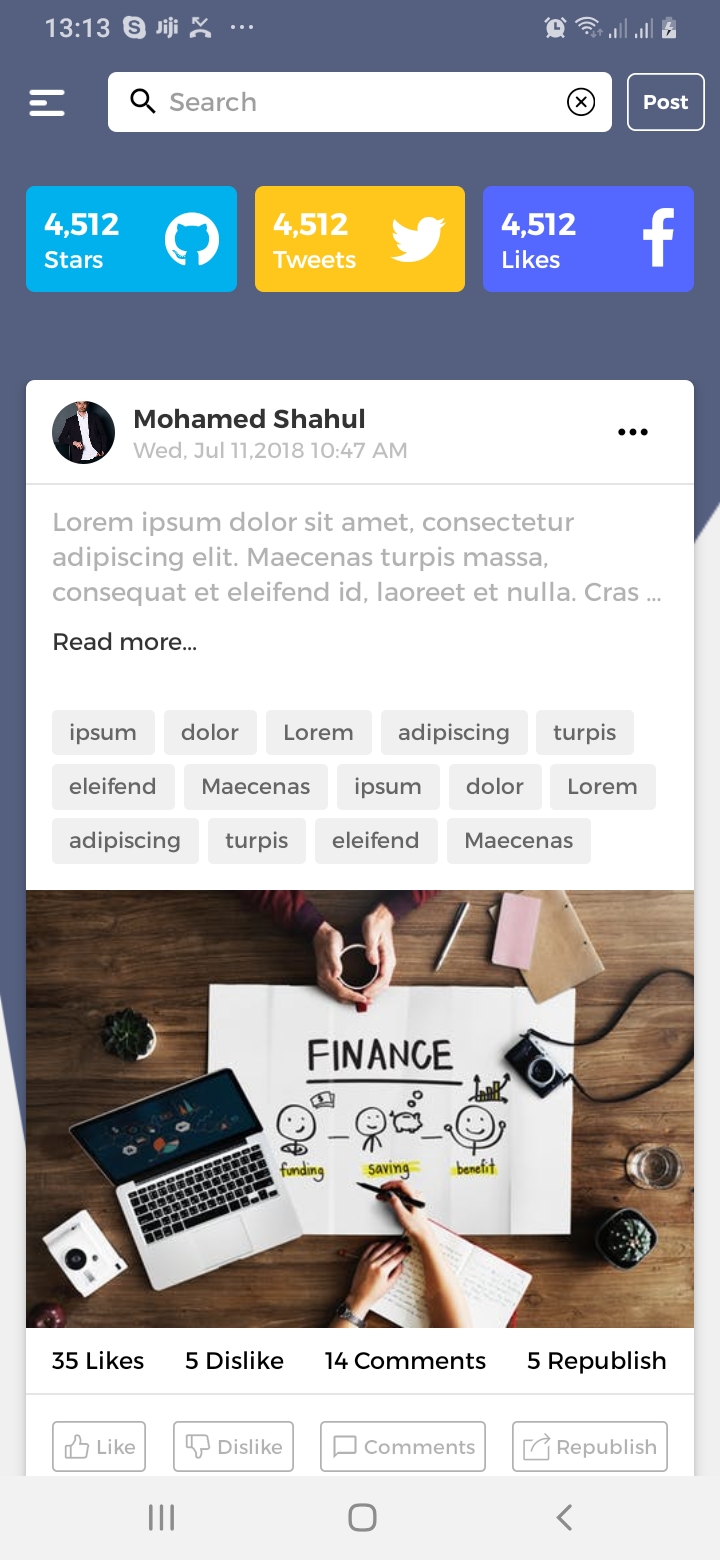
Task: Tap Android back navigation arrow
Action: point(564,1517)
